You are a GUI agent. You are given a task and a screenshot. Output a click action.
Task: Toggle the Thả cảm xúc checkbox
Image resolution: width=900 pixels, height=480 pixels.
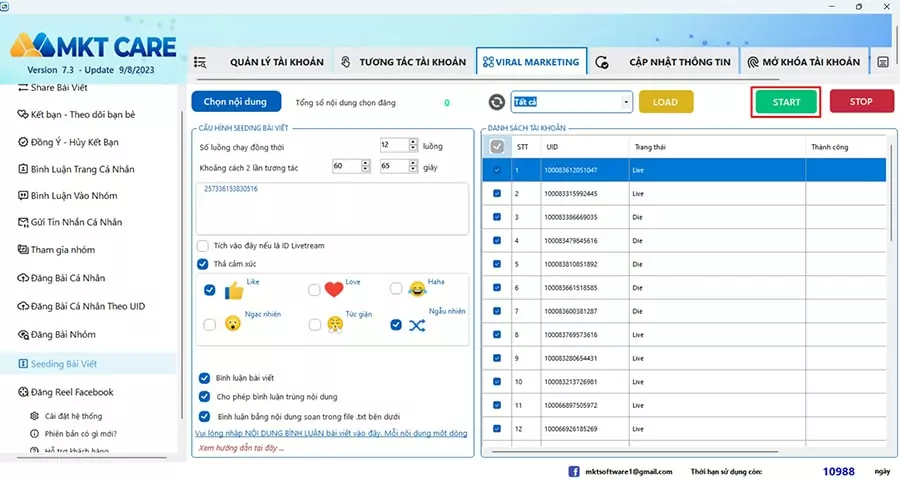coord(203,264)
